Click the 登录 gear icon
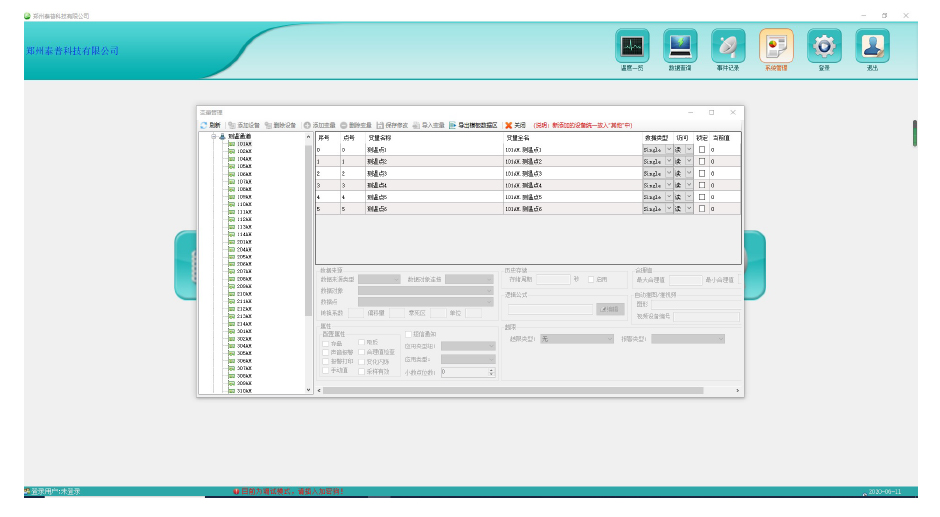 [824, 46]
